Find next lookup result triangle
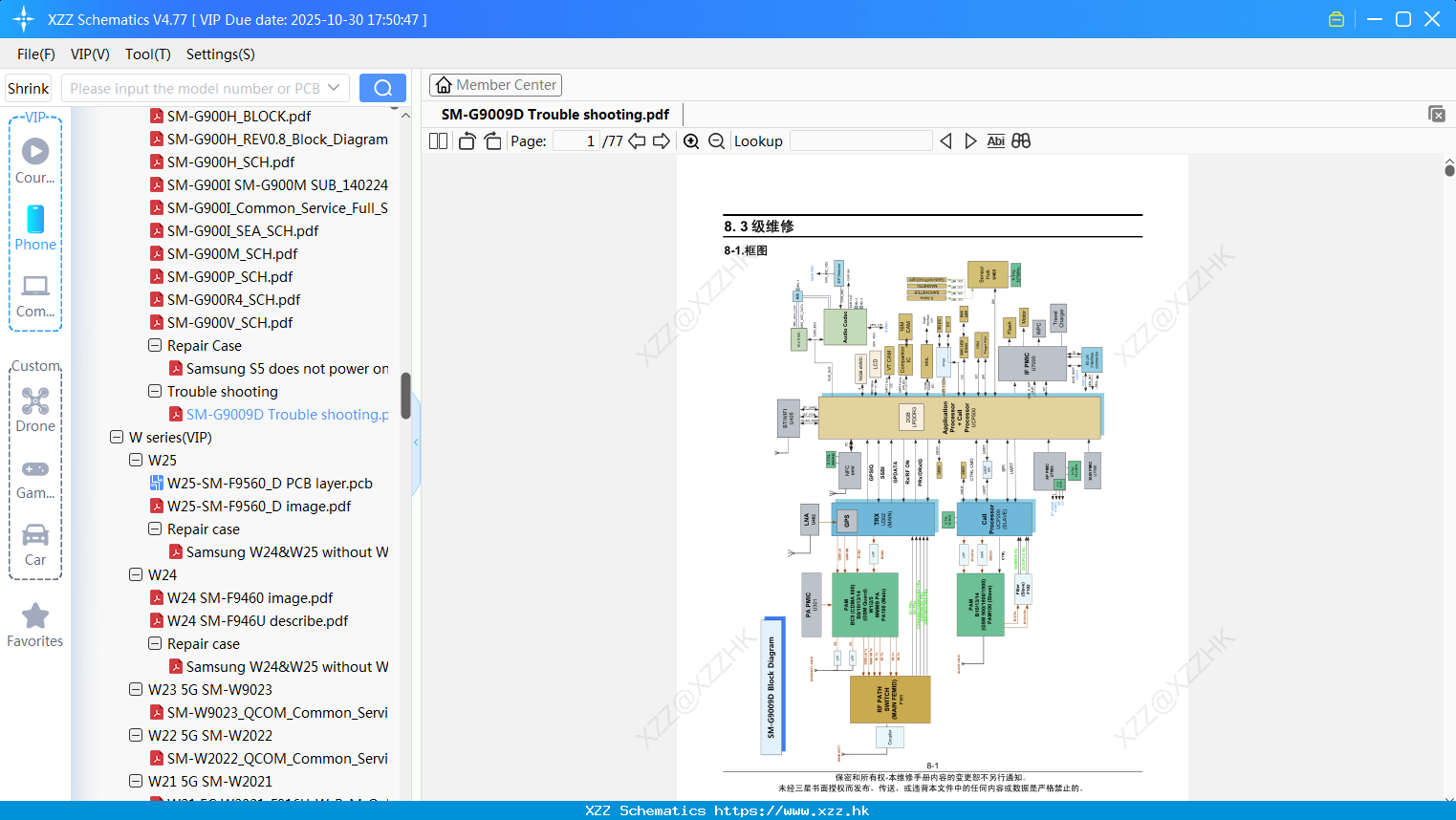1456x820 pixels. (970, 140)
